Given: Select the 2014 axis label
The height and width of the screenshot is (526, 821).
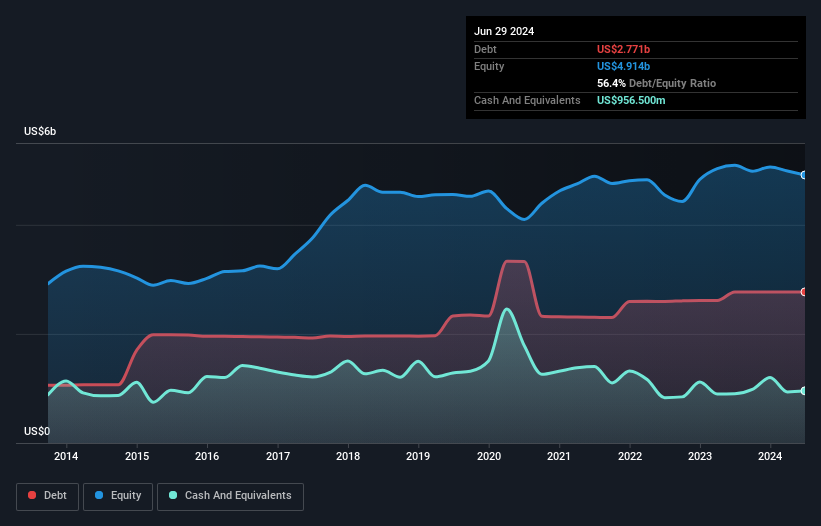Looking at the screenshot, I should coord(66,456).
